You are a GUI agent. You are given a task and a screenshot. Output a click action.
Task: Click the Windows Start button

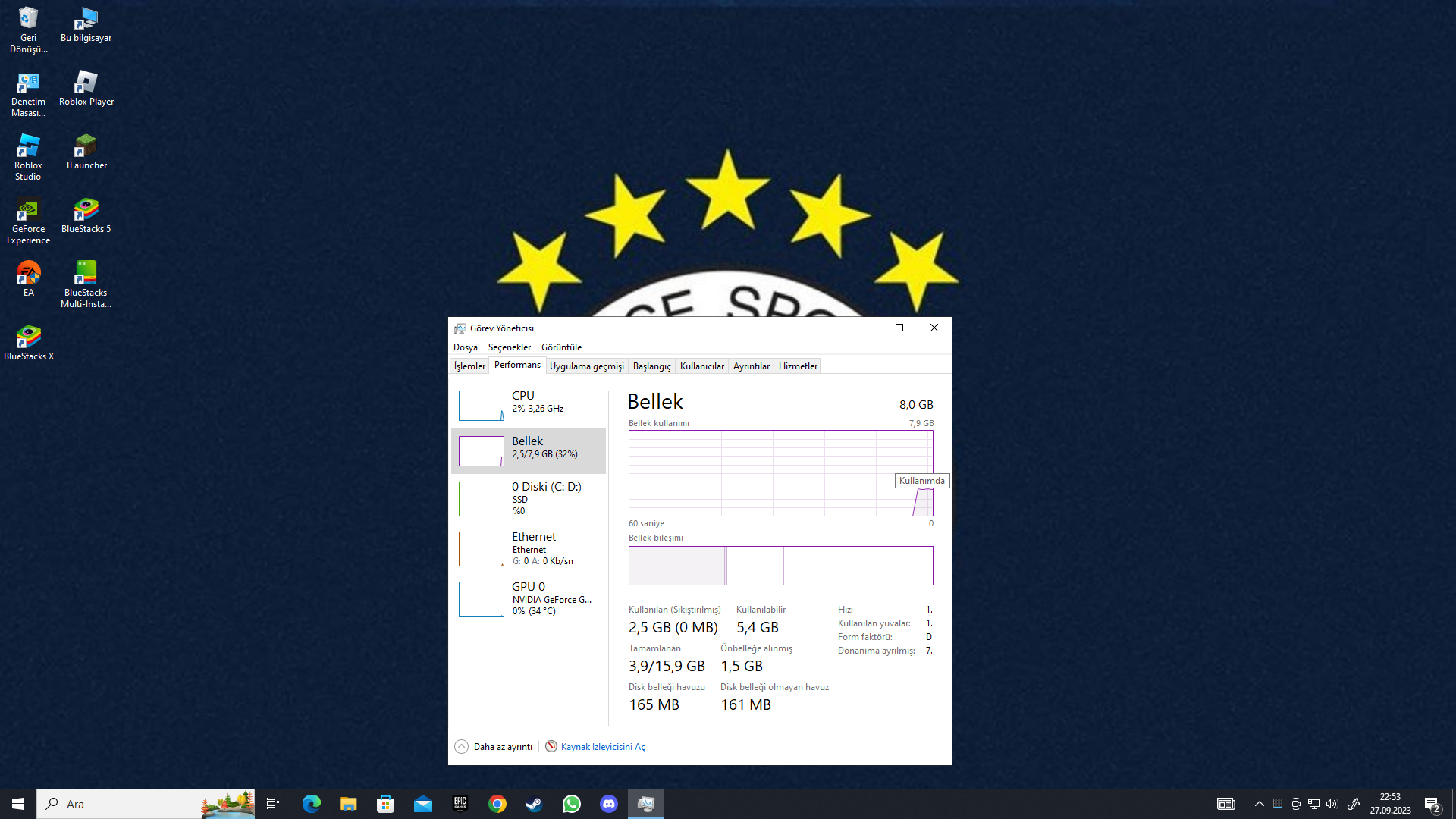point(18,804)
